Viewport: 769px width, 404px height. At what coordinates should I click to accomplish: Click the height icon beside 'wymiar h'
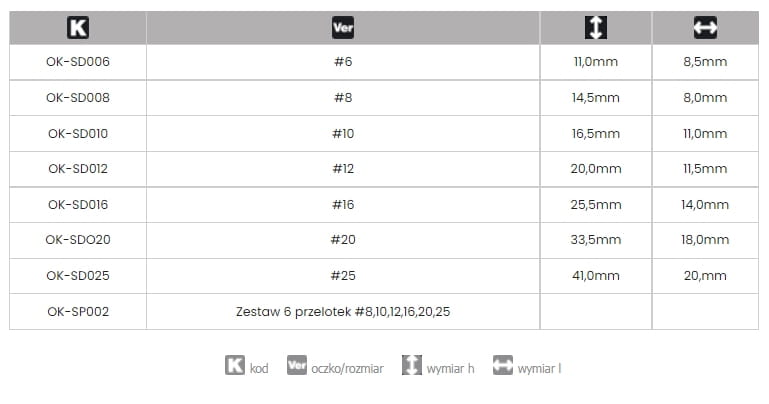pyautogui.click(x=411, y=367)
